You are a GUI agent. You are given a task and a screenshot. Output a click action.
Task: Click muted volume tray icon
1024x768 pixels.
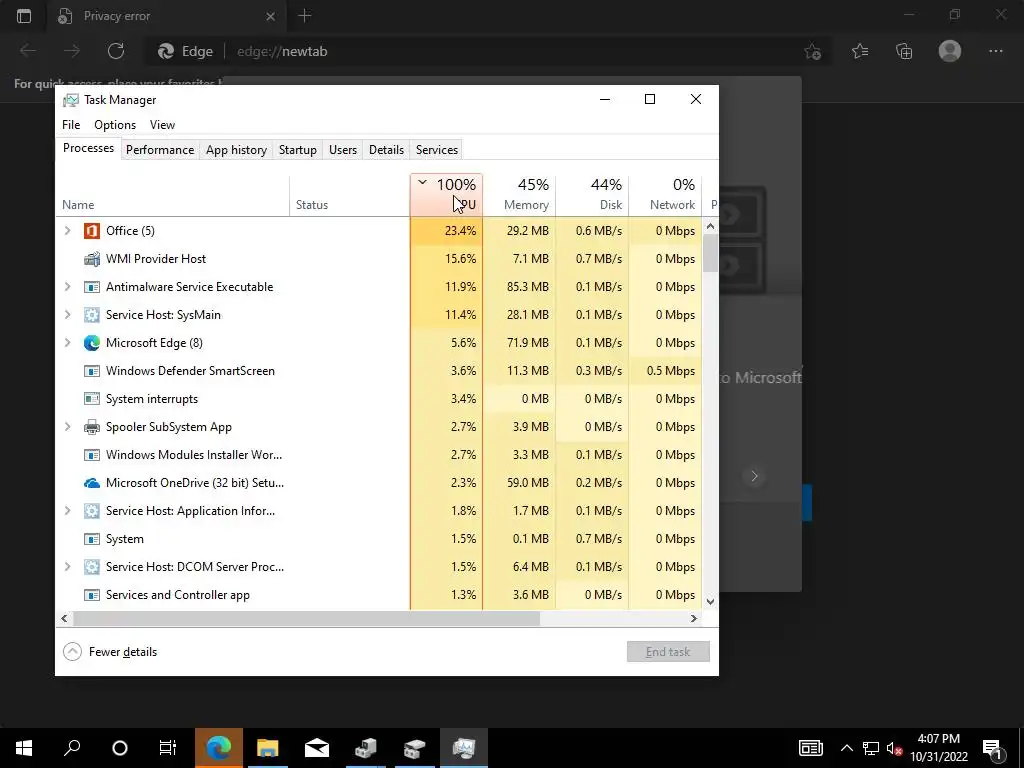(894, 748)
